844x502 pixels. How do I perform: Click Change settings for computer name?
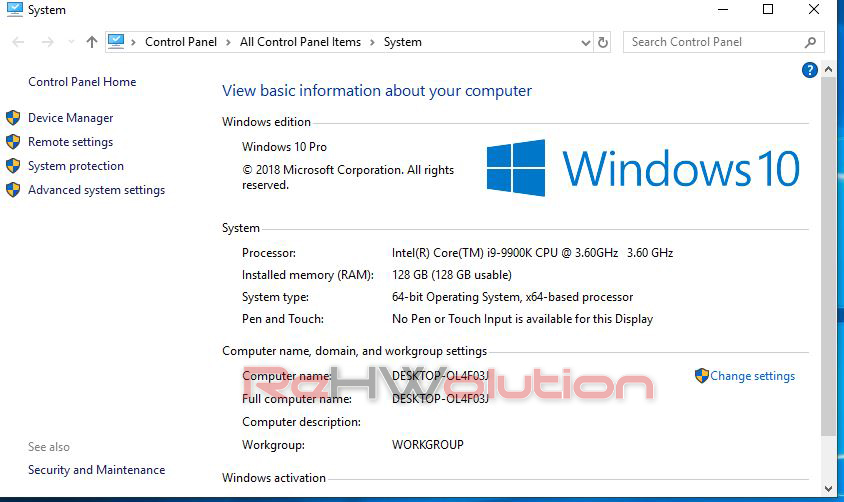click(x=752, y=376)
